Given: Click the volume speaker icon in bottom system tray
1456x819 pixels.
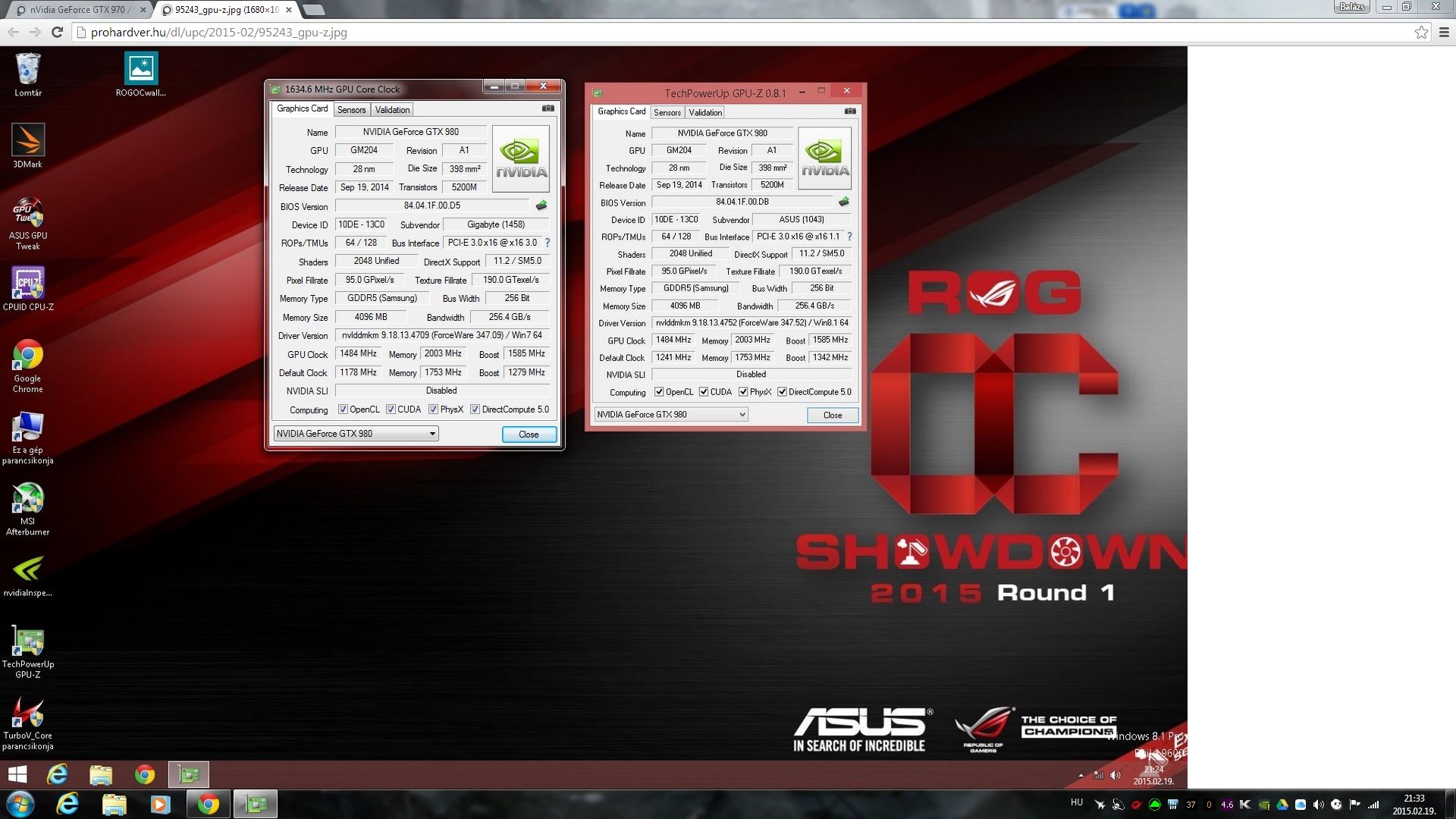Looking at the screenshot, I should click(1319, 805).
